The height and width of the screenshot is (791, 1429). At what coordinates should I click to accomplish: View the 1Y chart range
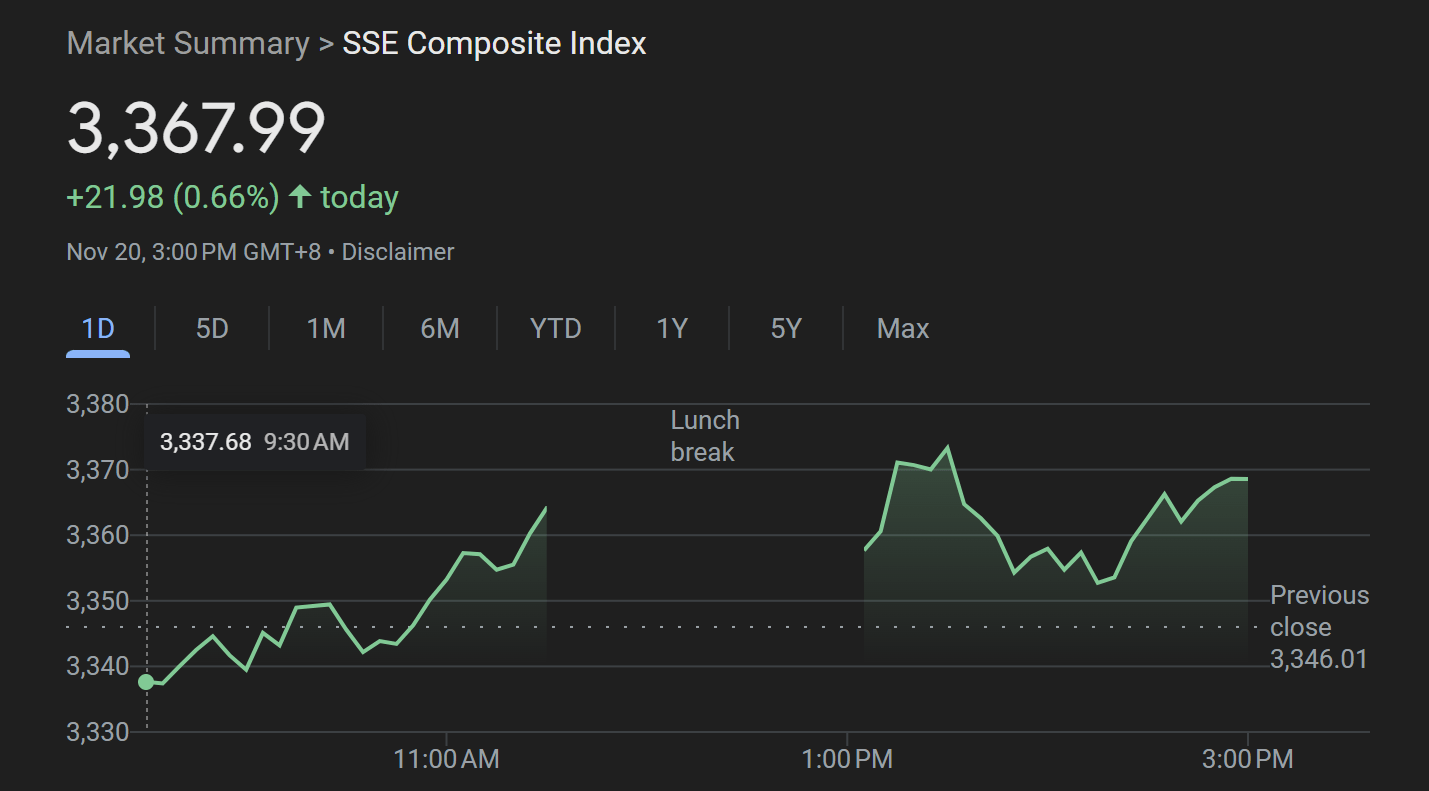(x=672, y=328)
